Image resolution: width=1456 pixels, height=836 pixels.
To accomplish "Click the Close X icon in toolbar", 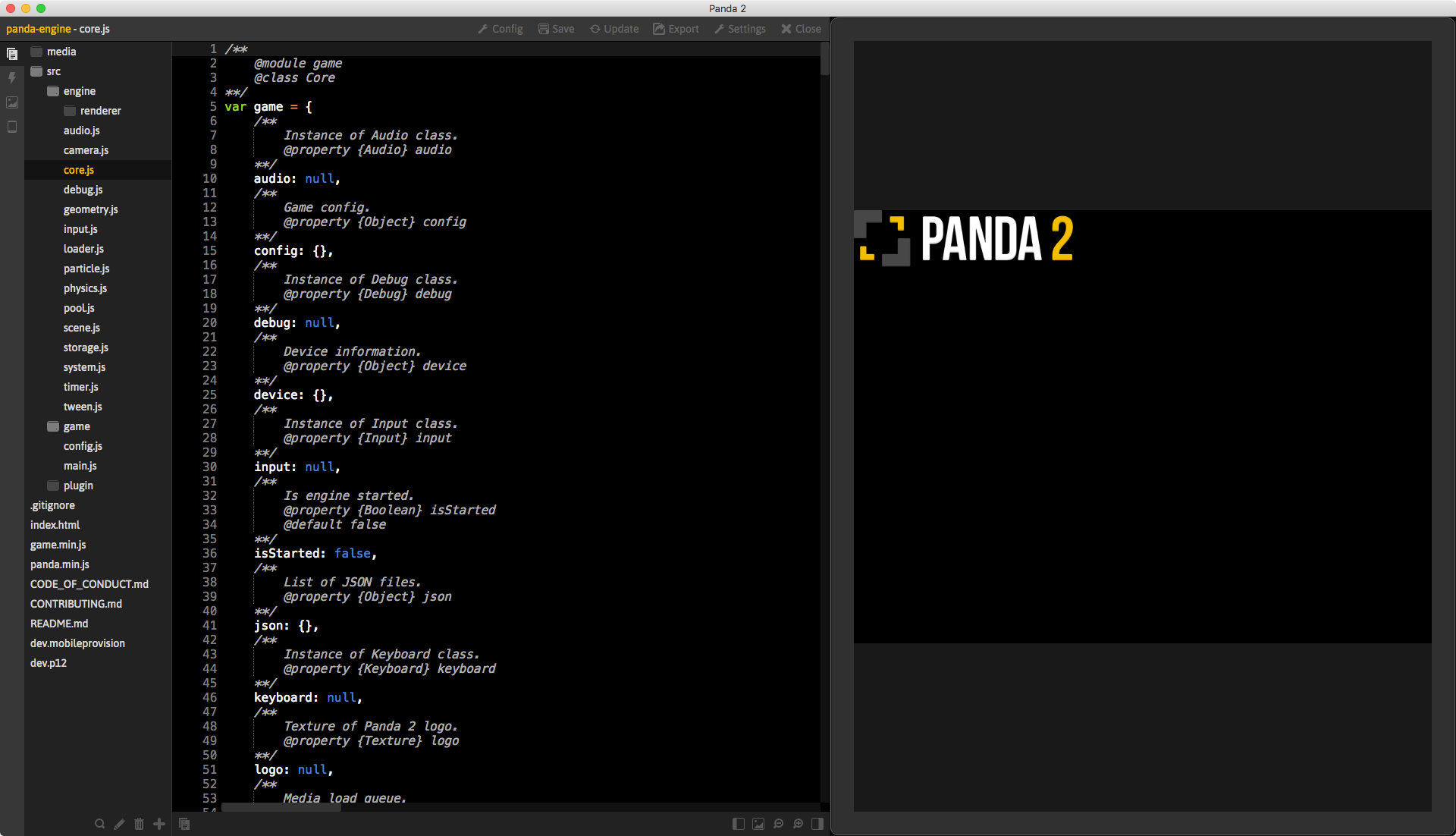I will pyautogui.click(x=786, y=29).
